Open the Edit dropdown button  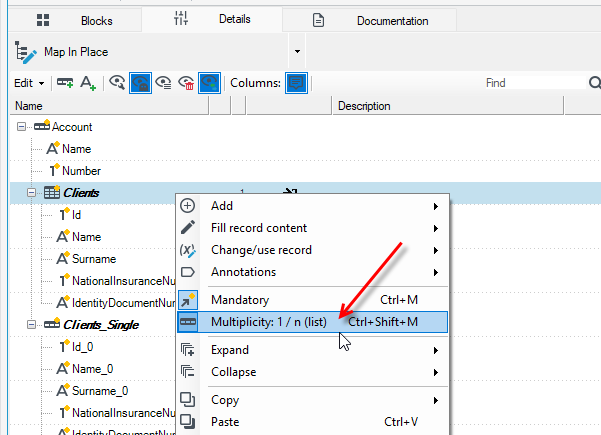click(x=29, y=83)
